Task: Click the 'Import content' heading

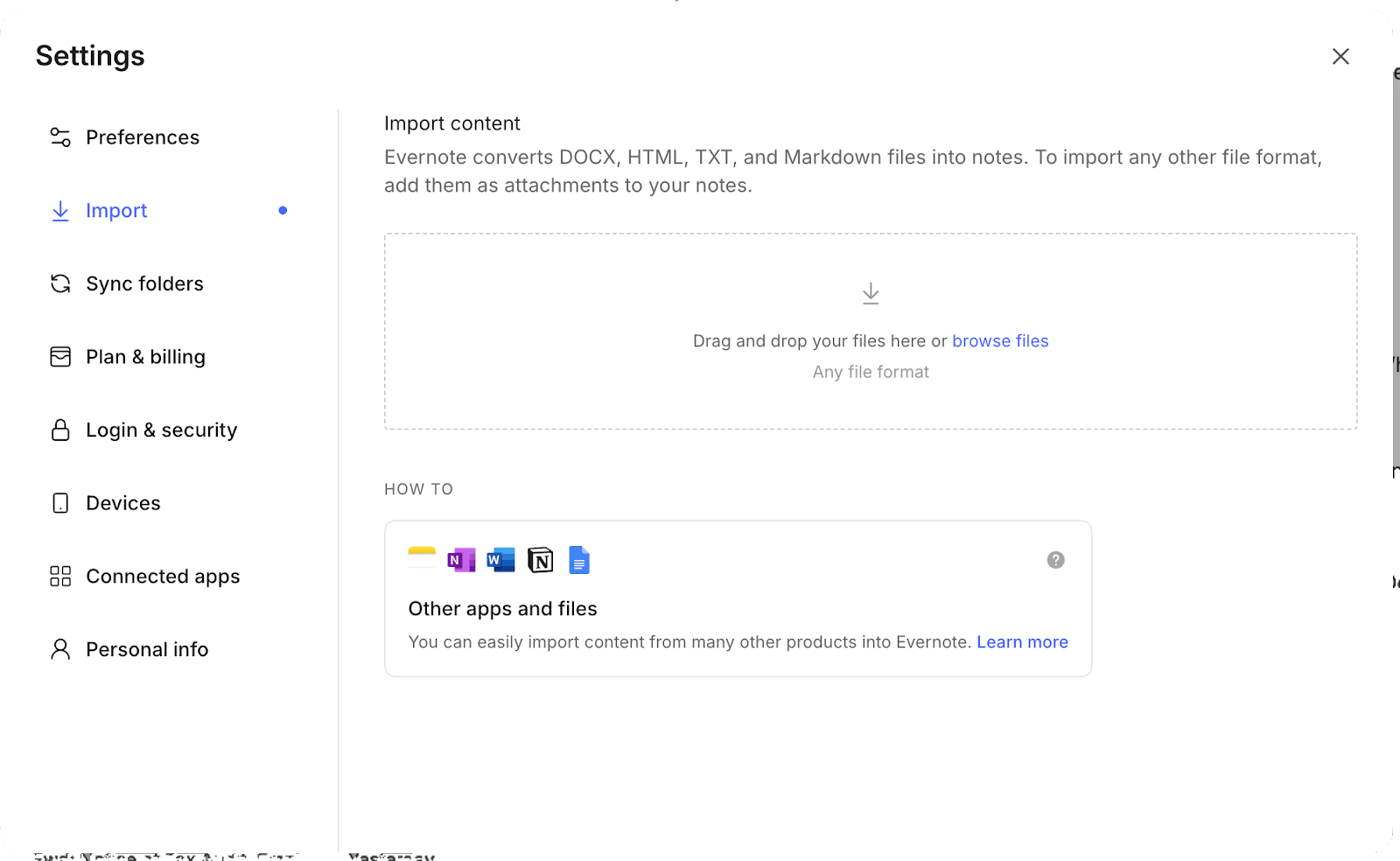Action: point(452,123)
